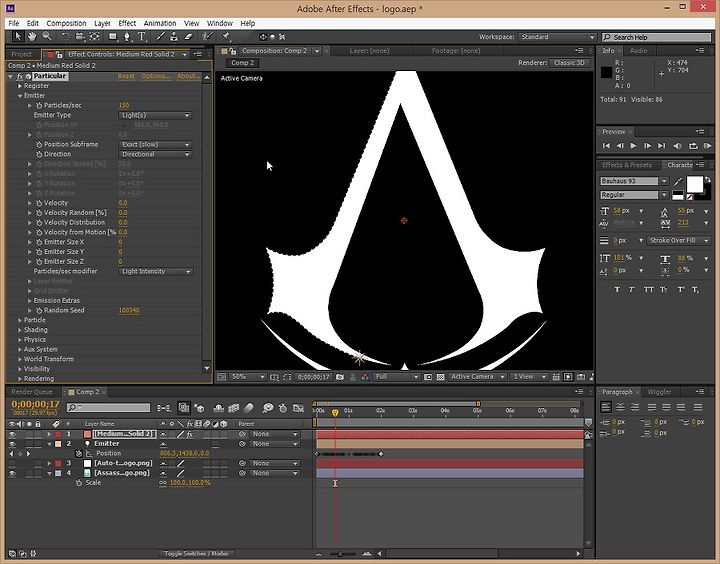The height and width of the screenshot is (564, 720).
Task: Select the Puppet Pin tool
Action: click(x=225, y=36)
